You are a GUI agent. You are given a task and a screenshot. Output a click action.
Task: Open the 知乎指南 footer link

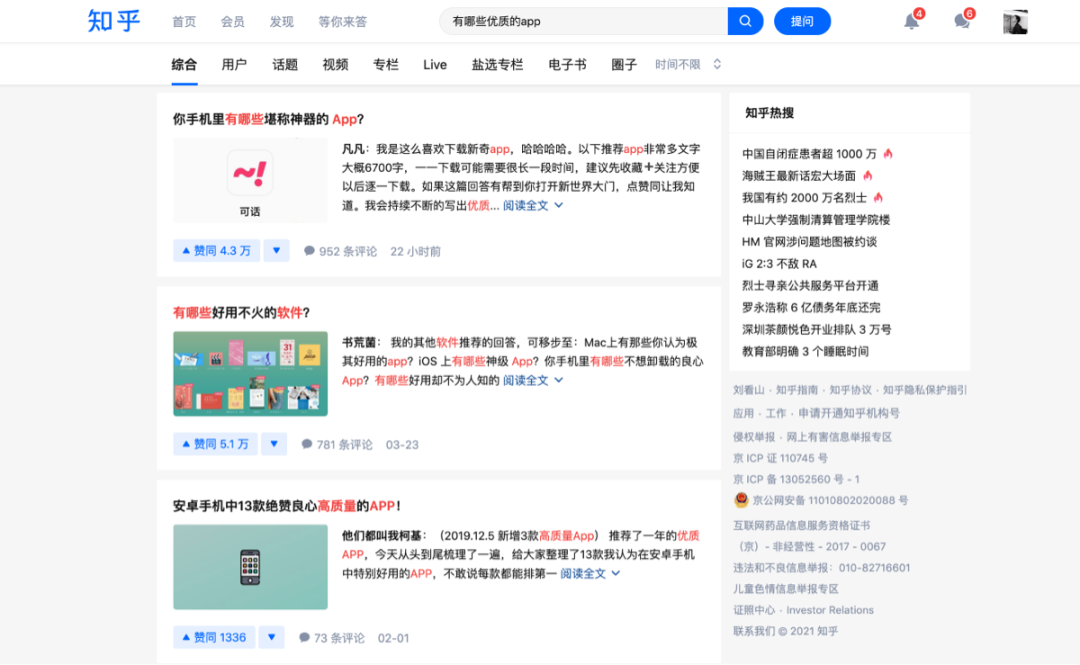pyautogui.click(x=797, y=390)
